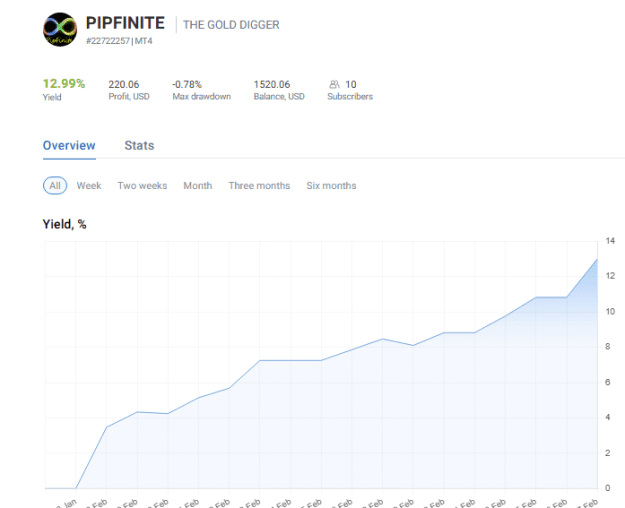The height and width of the screenshot is (508, 625).
Task: Click the -0.78% max drawdown figure
Action: click(187, 85)
